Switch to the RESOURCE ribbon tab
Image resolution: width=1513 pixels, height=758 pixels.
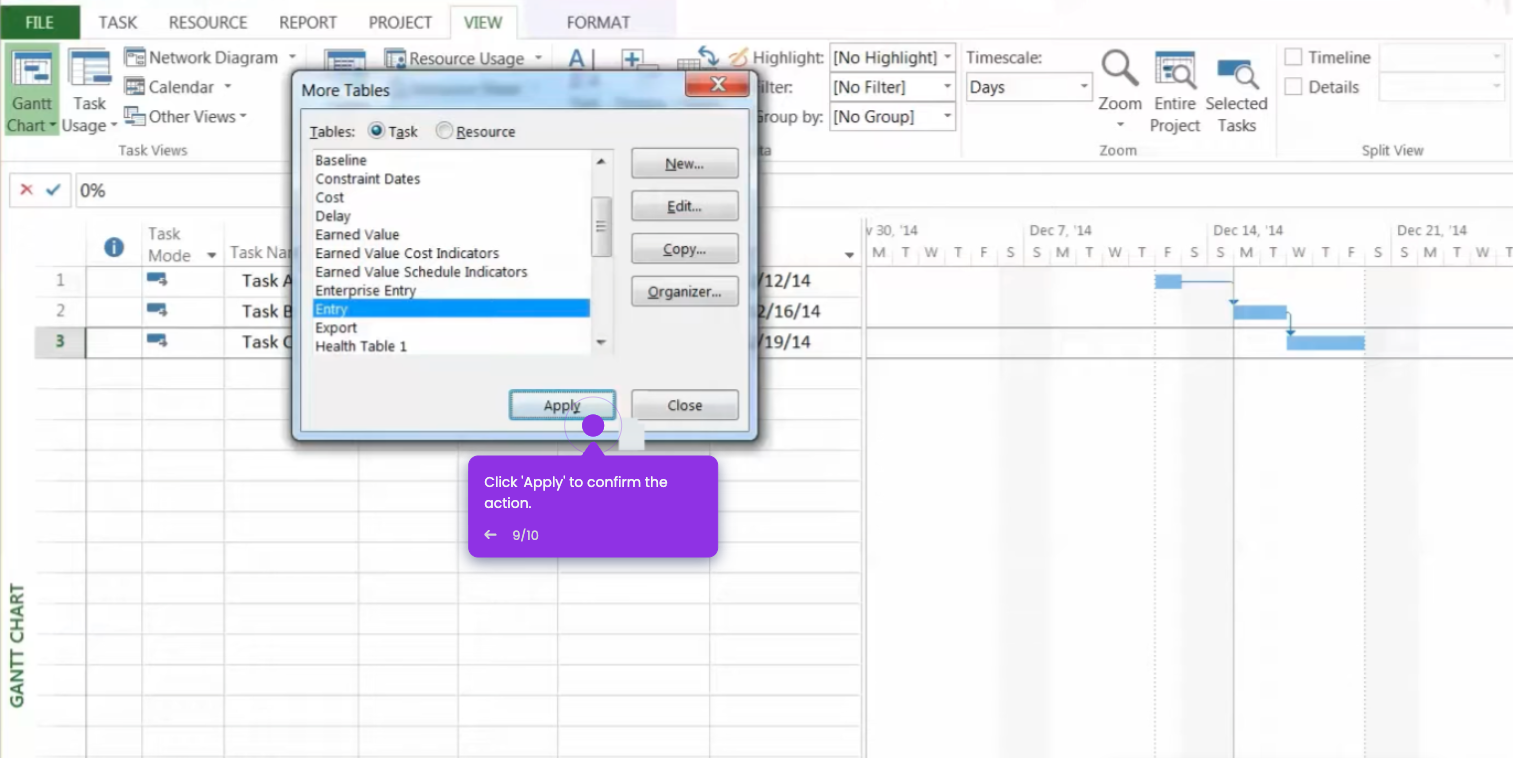click(209, 22)
